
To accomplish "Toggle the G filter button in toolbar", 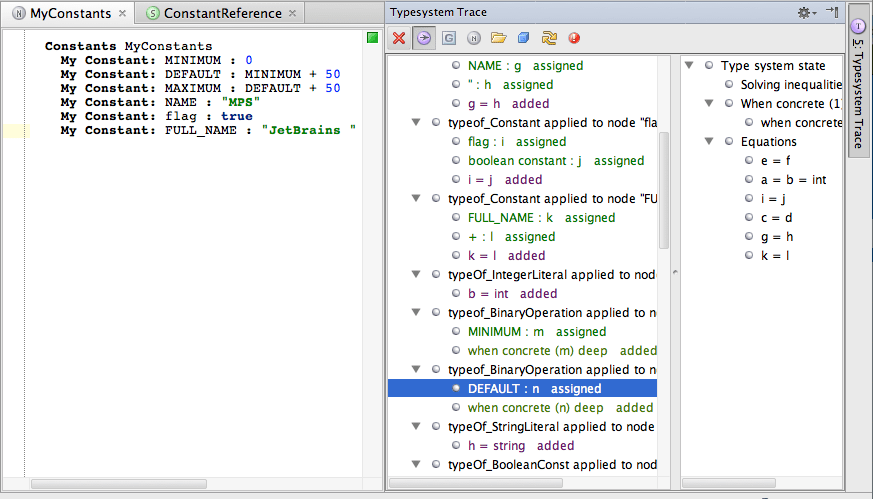I will [x=449, y=39].
